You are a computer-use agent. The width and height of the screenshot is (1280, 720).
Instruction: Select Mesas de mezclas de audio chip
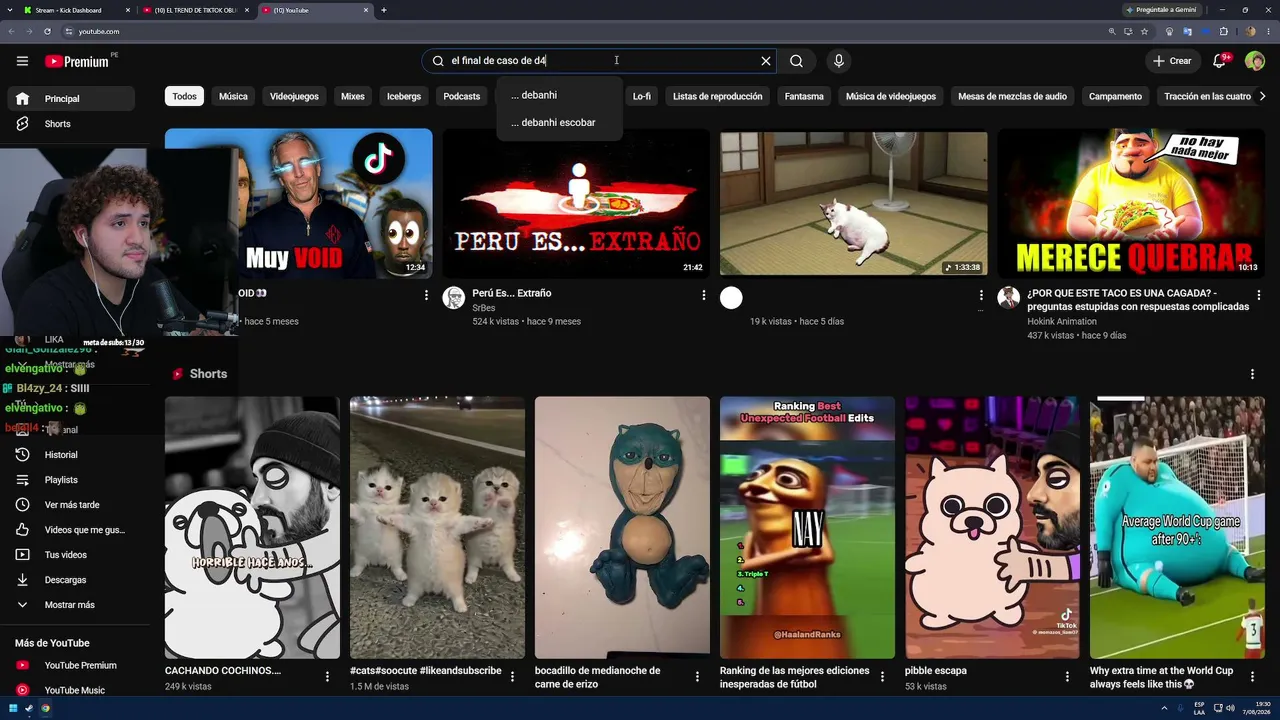click(x=1012, y=96)
